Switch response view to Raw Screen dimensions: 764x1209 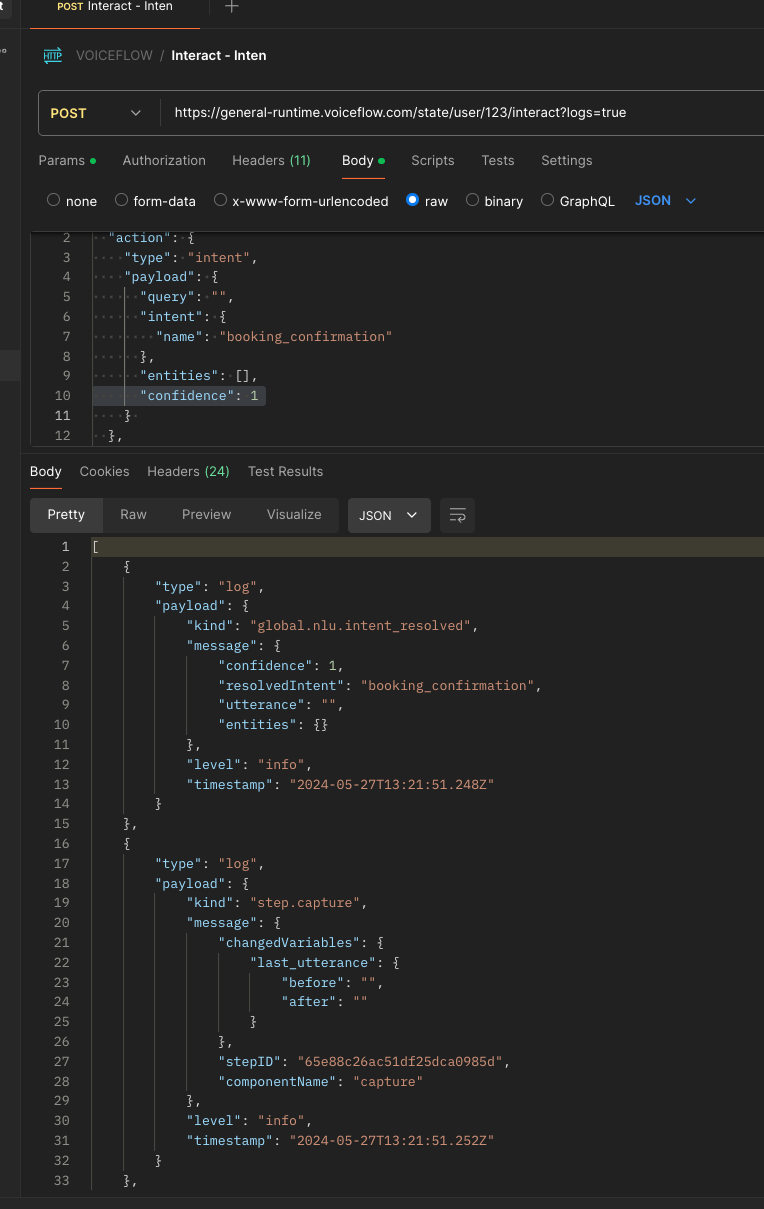point(133,515)
